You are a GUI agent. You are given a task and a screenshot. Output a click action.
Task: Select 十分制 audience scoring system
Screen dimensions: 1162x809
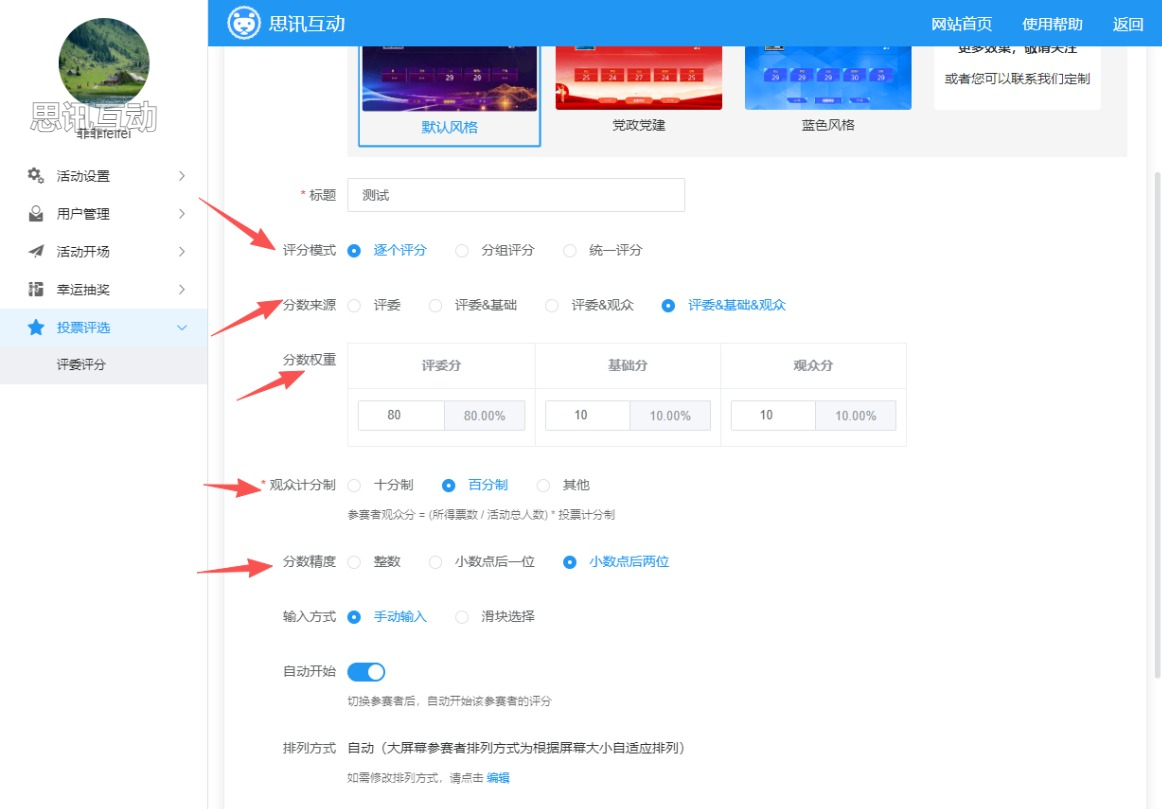pos(354,485)
